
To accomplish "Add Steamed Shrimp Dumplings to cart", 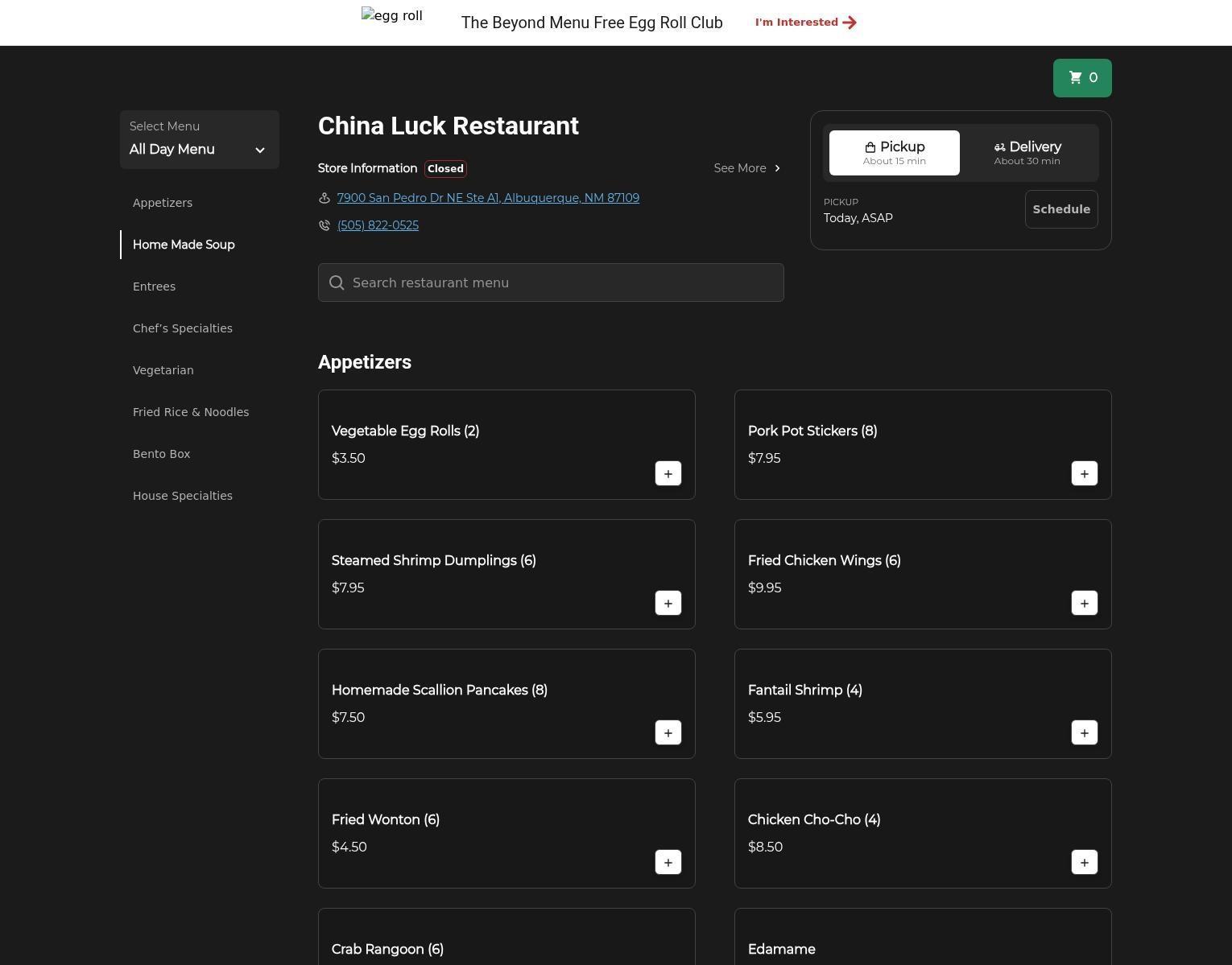I will [x=668, y=604].
